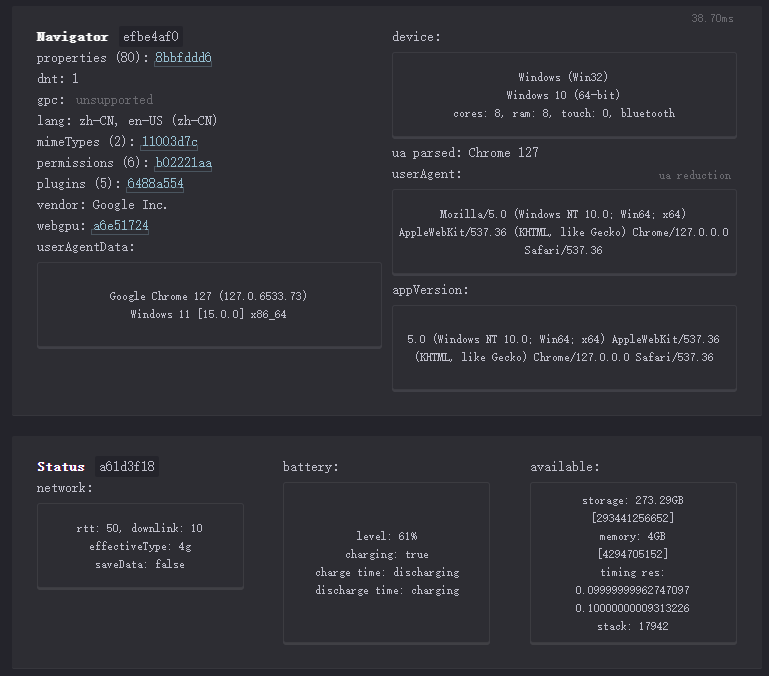Click the 'cores: 8, ram: 8, touch: 0, bluetooth' line
The height and width of the screenshot is (676, 769).
tap(564, 113)
